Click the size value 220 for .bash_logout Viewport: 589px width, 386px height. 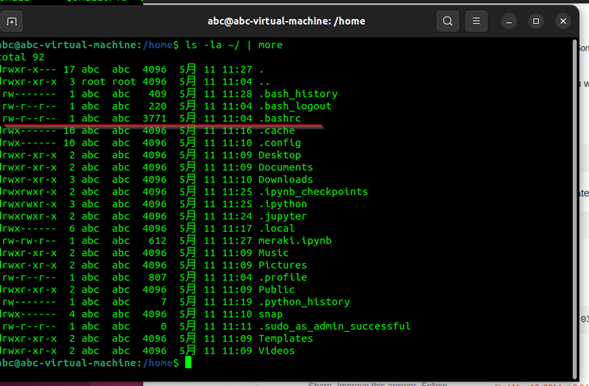click(x=157, y=106)
